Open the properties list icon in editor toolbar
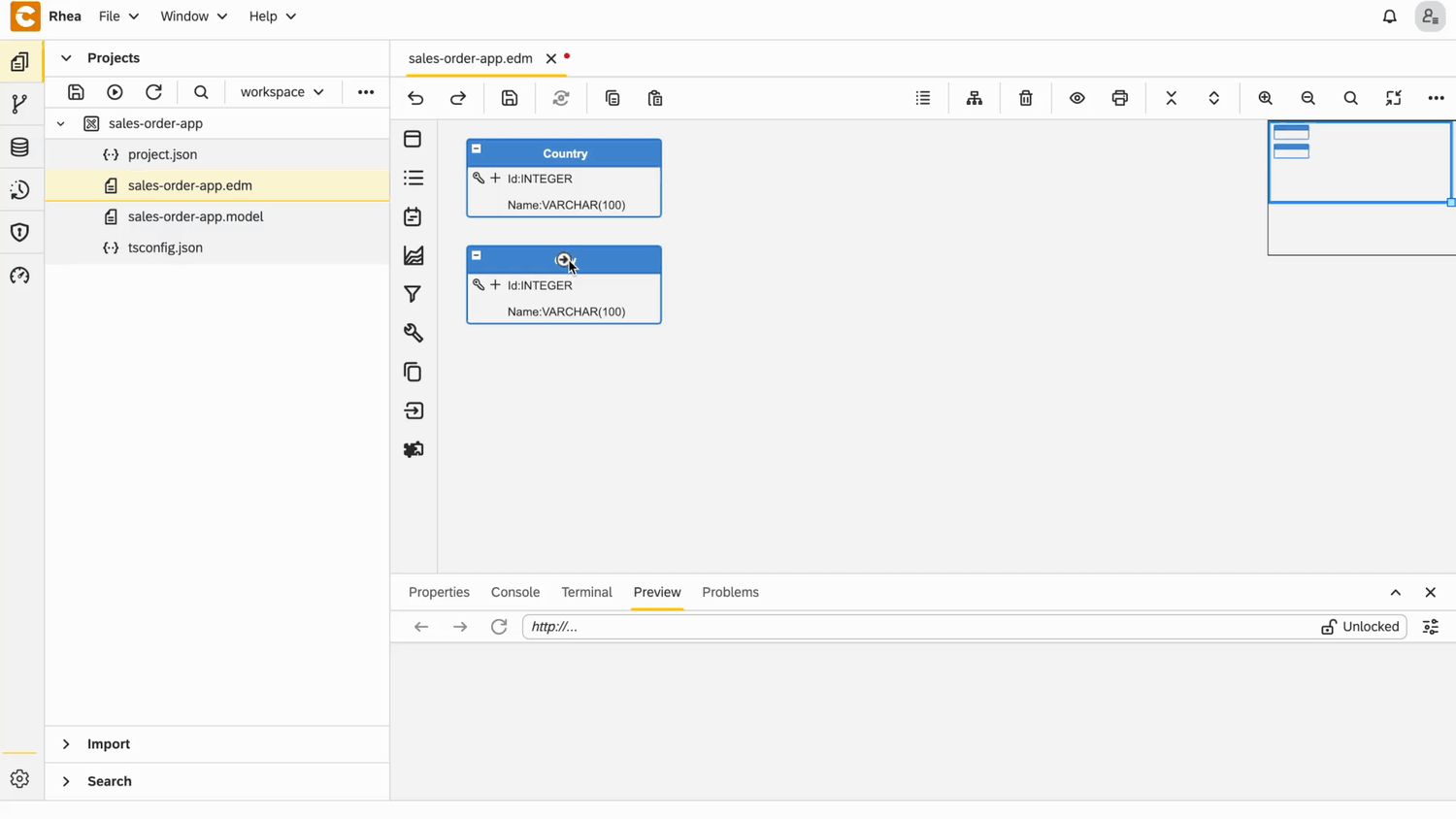This screenshot has height=819, width=1456. click(x=923, y=98)
